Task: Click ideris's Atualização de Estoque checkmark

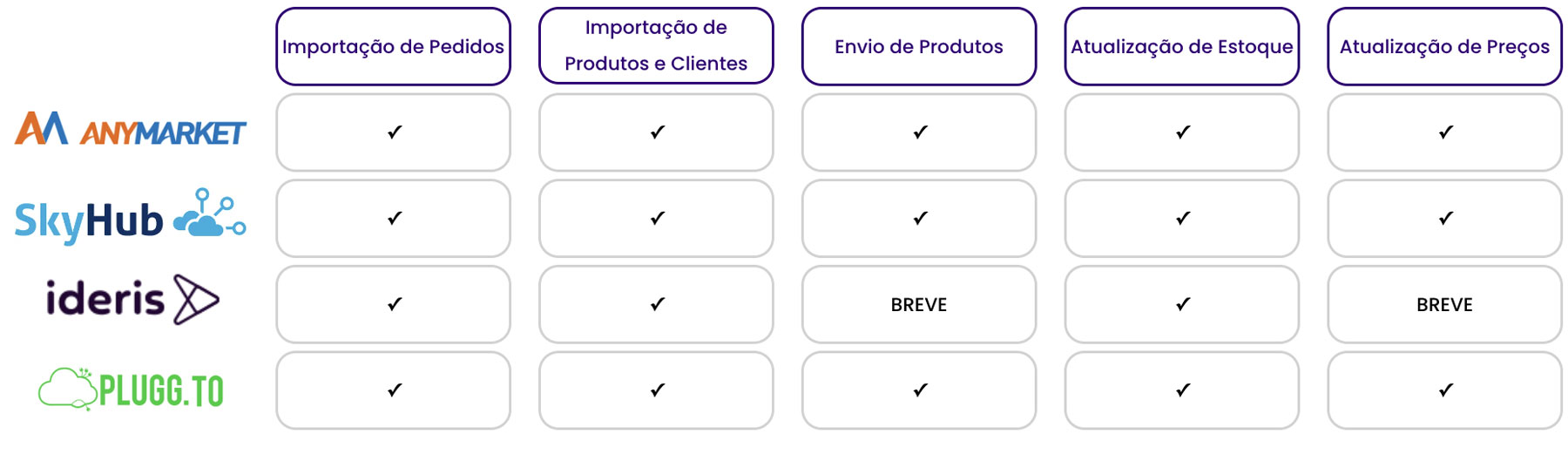Action: coord(1183,304)
